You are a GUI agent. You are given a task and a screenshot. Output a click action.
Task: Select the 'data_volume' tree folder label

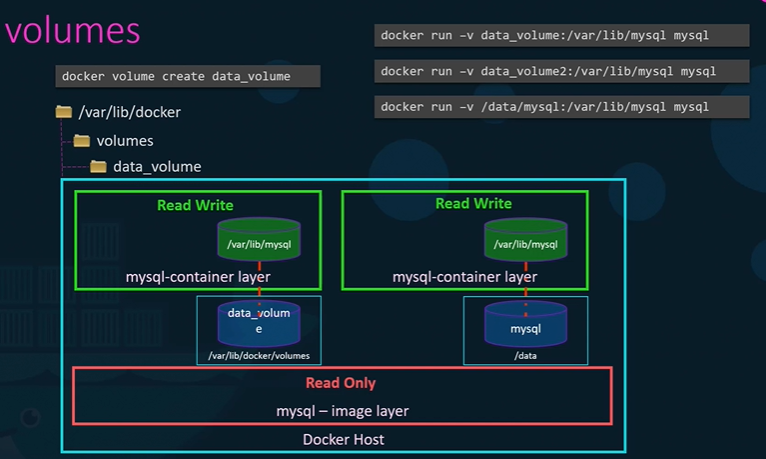click(x=157, y=167)
